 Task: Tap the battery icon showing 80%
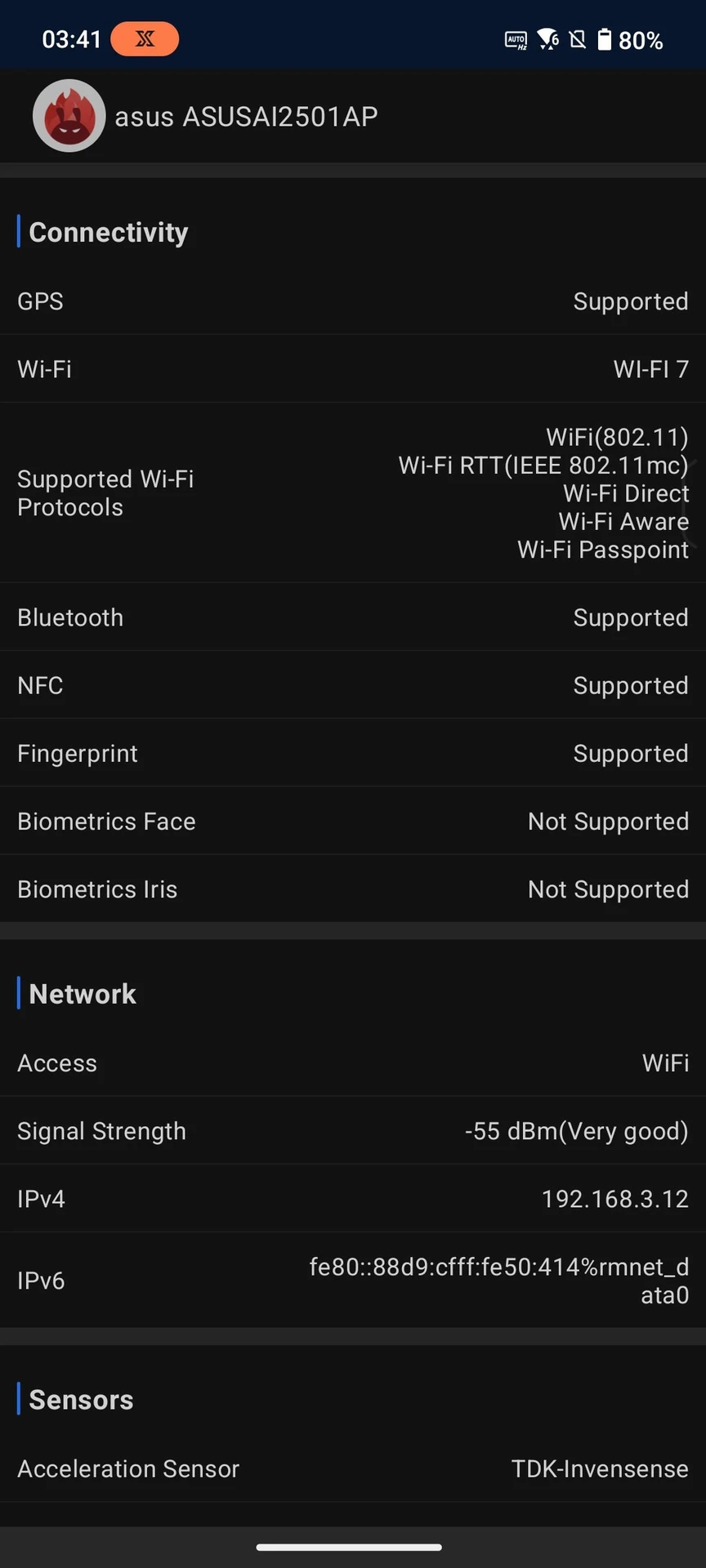(605, 39)
